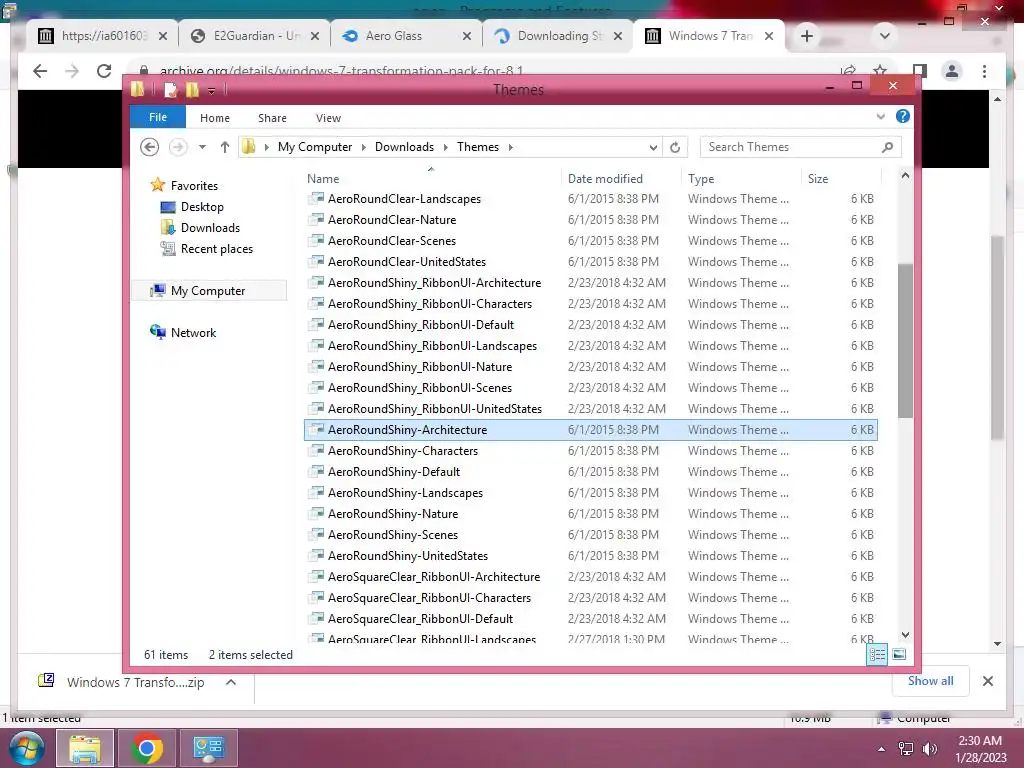Expand the arrow after Downloads breadcrumb

click(445, 148)
